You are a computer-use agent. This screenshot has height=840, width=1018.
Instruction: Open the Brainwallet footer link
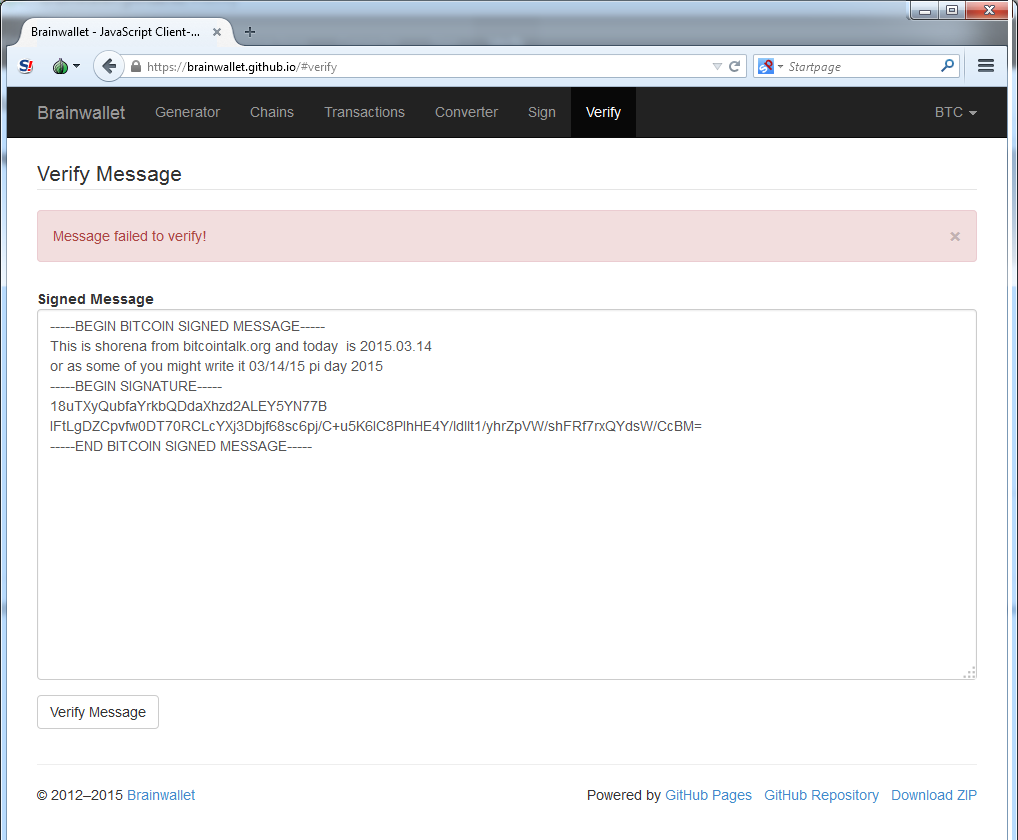tap(161, 795)
